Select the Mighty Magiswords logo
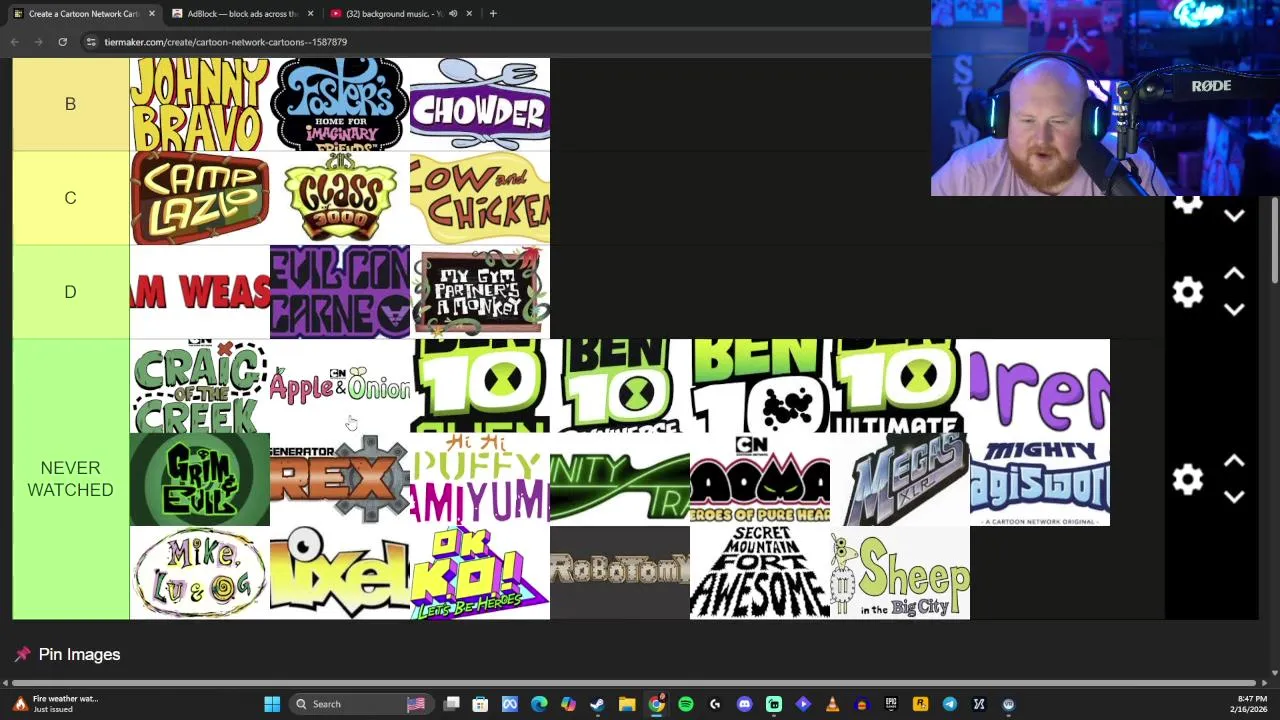Image resolution: width=1280 pixels, height=720 pixels. coord(1040,479)
